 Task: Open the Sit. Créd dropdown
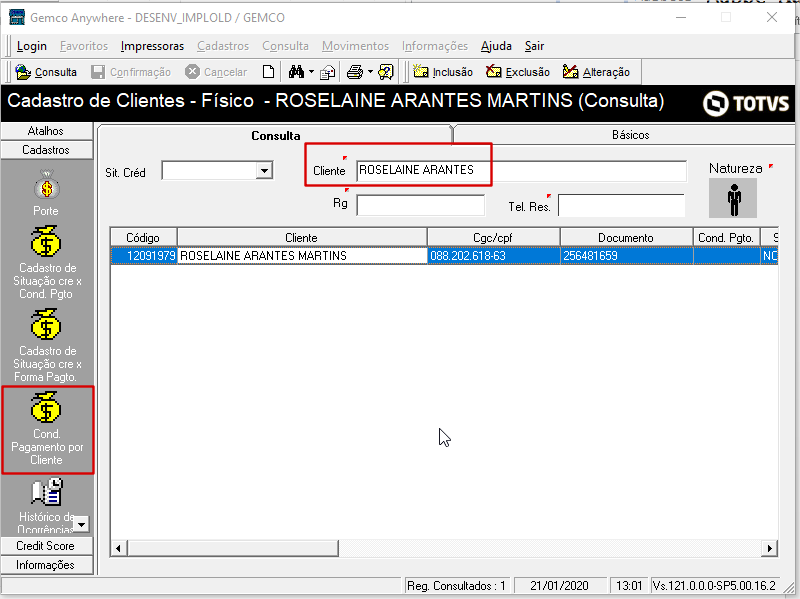[264, 170]
